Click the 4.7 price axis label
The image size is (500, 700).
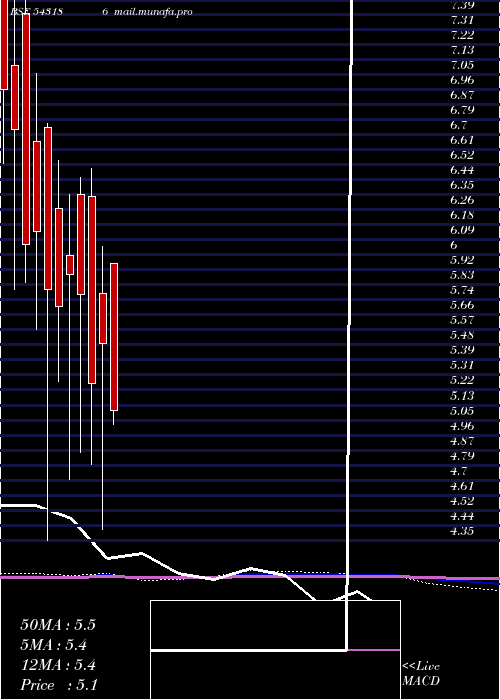pos(459,471)
